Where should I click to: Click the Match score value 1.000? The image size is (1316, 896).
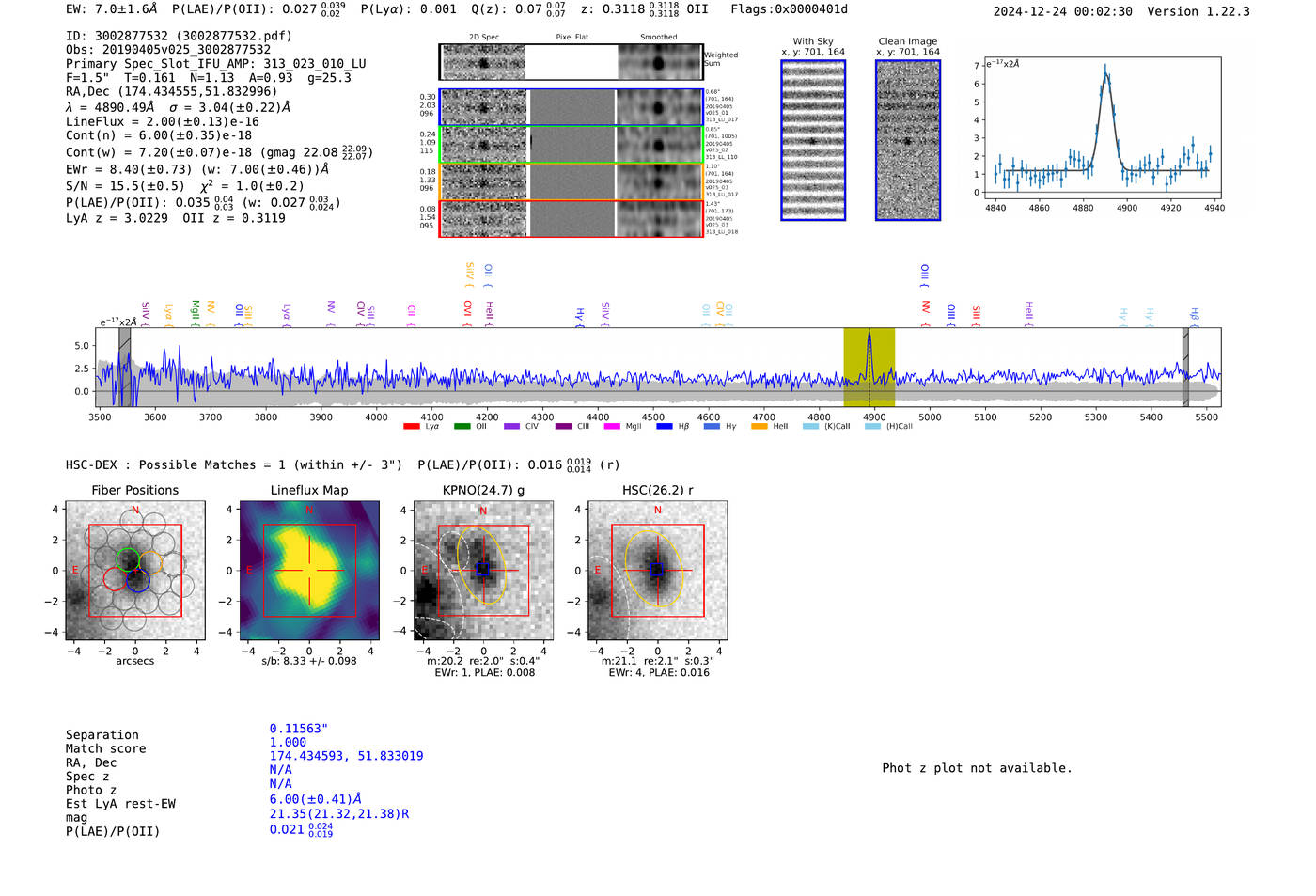tap(288, 742)
